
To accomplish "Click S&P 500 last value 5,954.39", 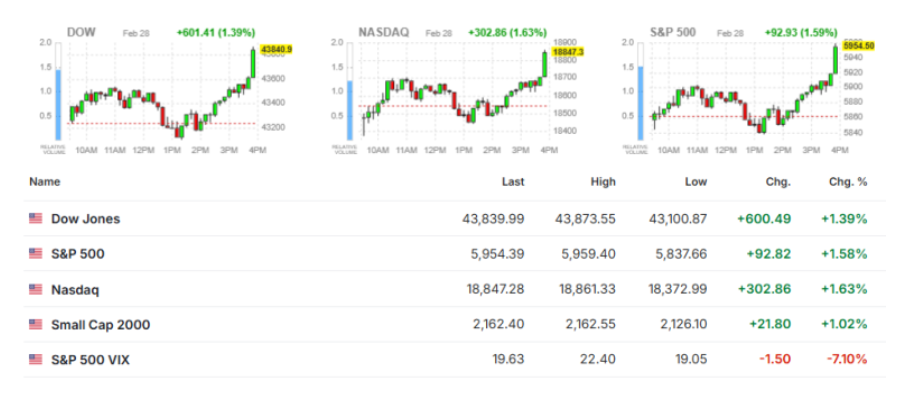I will 498,254.
